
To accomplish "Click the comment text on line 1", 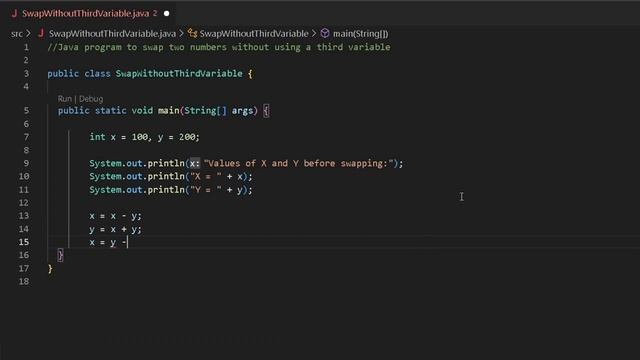I will tap(219, 47).
